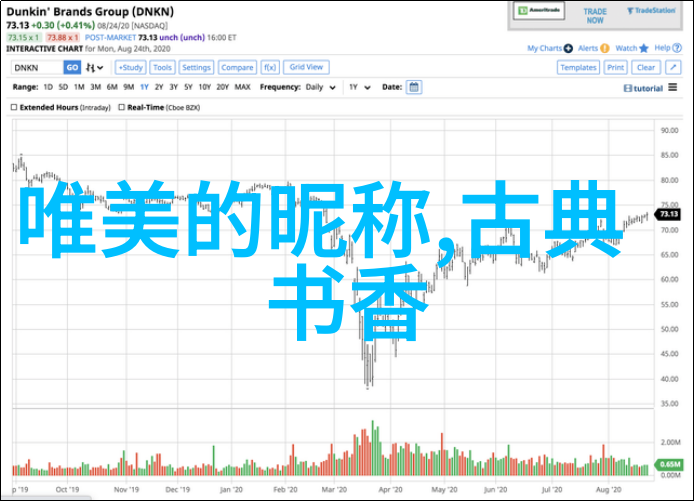Open the Tools menu
Viewport: 695px width, 502px height.
(x=162, y=67)
